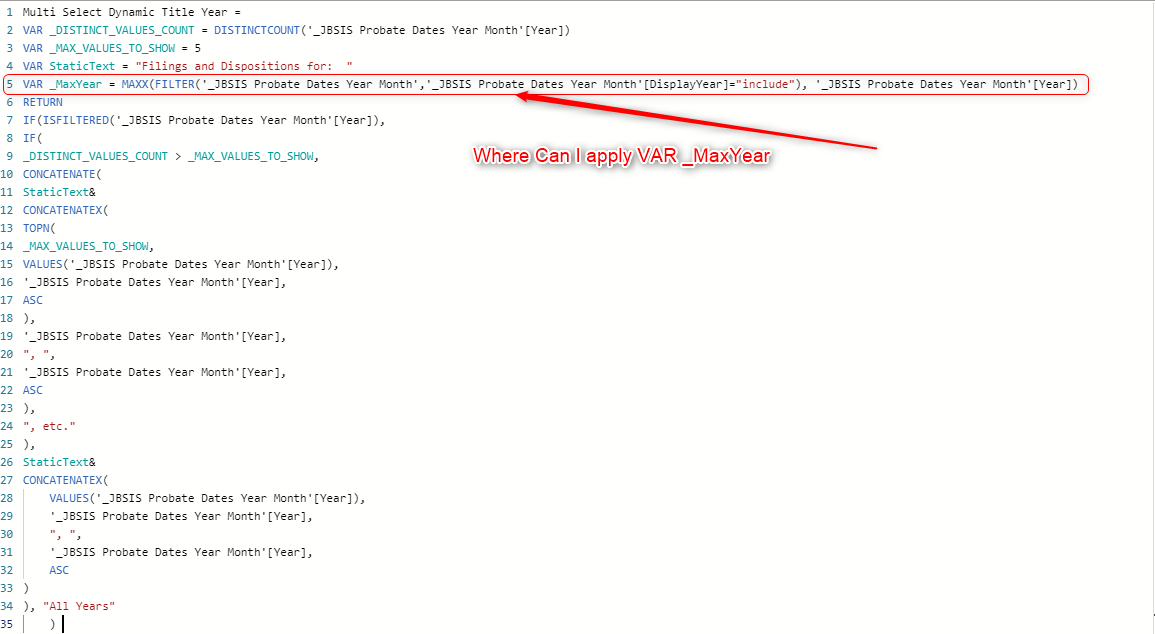Click the measure name "Multi Select Dynamic Title Year"
Viewport: 1155px width, 634px height.
click(x=125, y=13)
